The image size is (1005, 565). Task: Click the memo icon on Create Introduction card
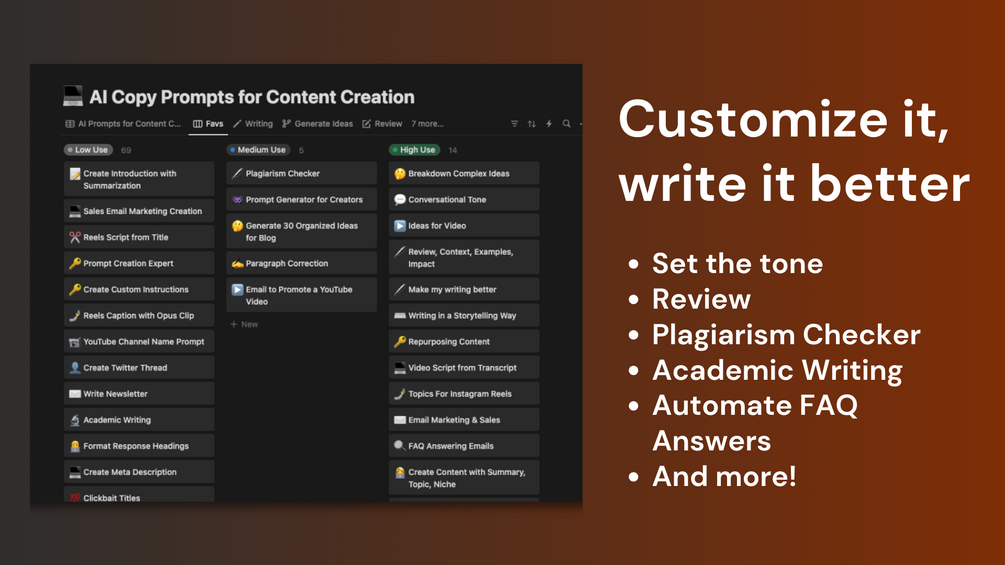point(75,174)
